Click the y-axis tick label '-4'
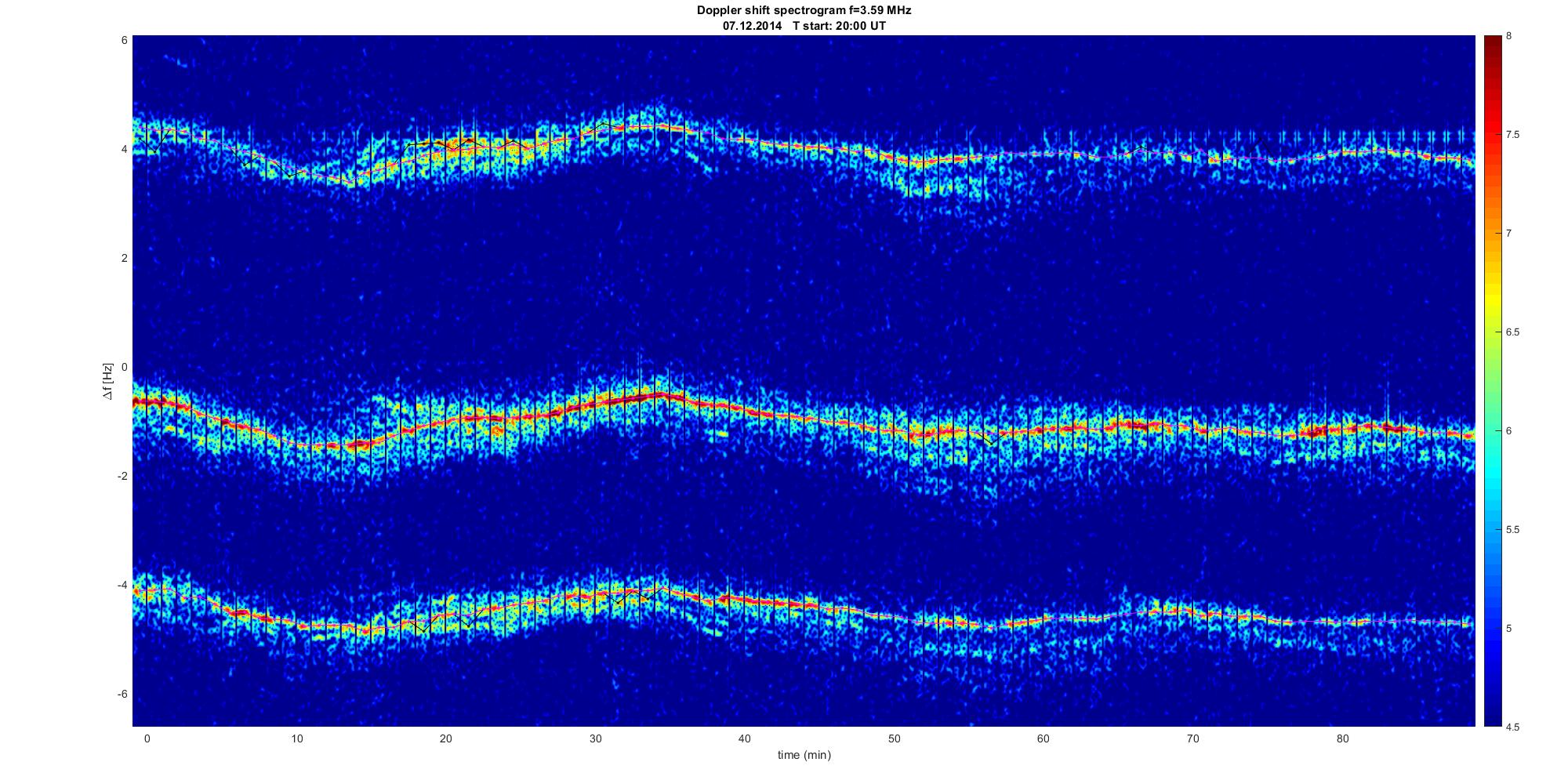This screenshot has height=780, width=1568. pyautogui.click(x=122, y=585)
